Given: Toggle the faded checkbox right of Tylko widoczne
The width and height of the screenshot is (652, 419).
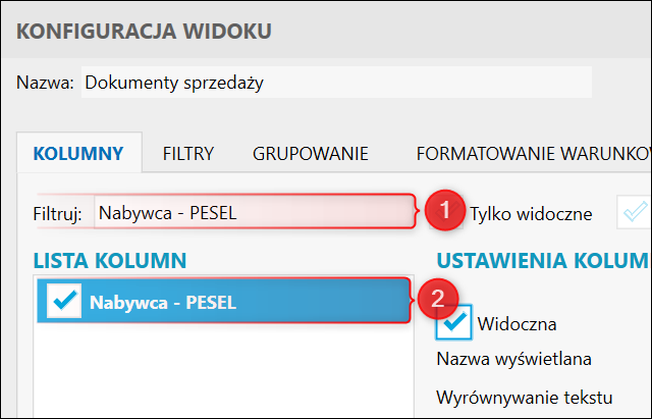Looking at the screenshot, I should (x=635, y=212).
